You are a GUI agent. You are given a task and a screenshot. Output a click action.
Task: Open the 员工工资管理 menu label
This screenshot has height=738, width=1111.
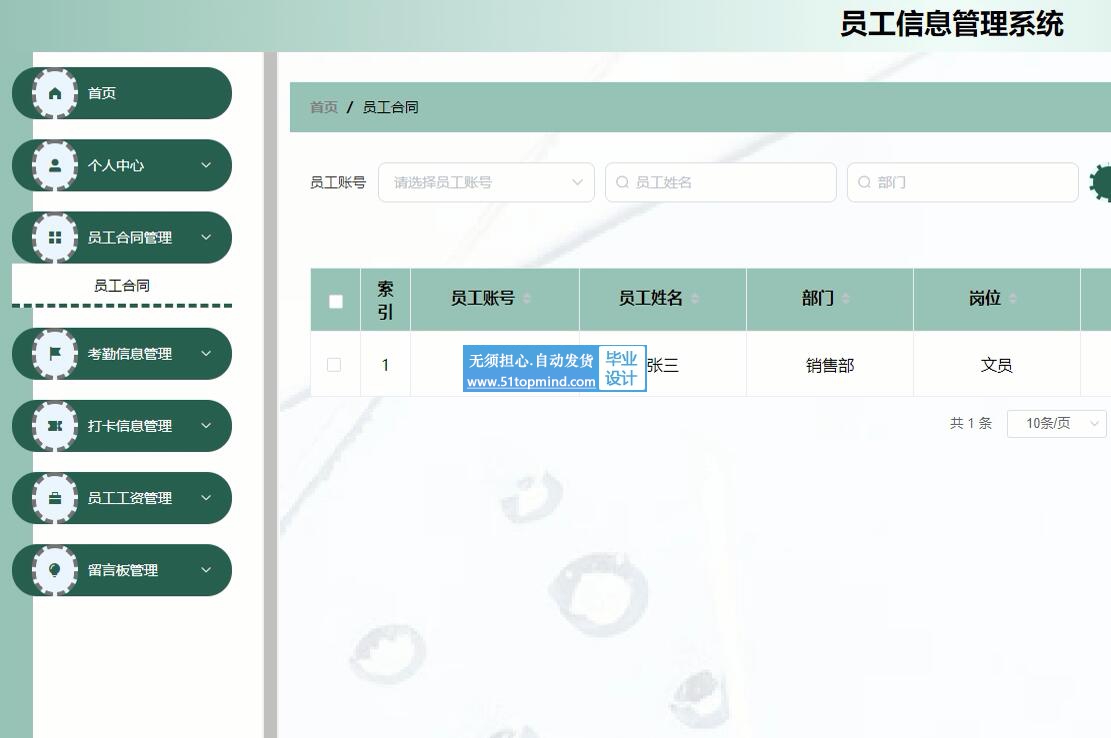pyautogui.click(x=130, y=498)
